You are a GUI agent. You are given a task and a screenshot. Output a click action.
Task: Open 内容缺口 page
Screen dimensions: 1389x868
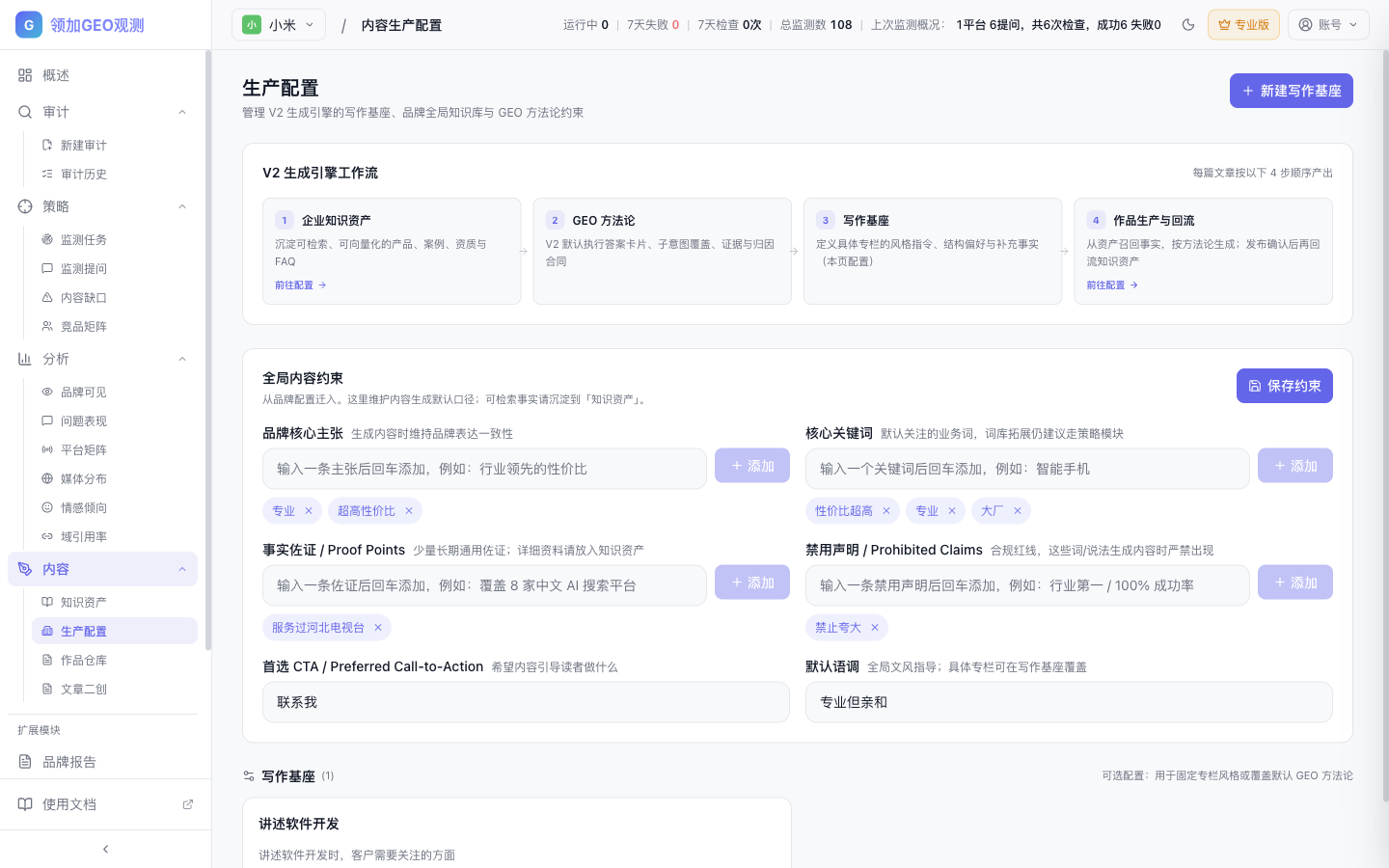[x=115, y=297]
